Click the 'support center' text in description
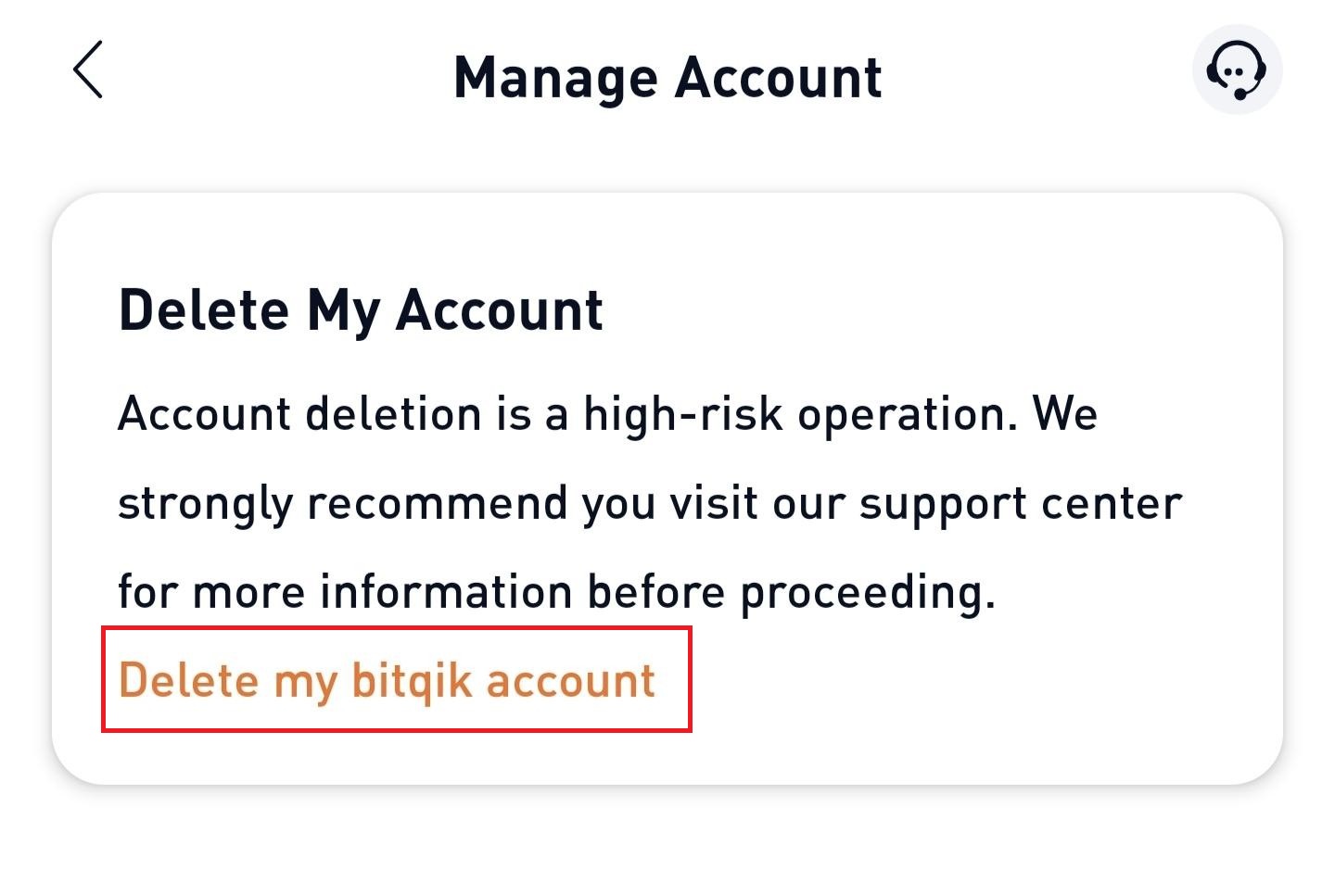The height and width of the screenshot is (896, 1335). click(1021, 505)
